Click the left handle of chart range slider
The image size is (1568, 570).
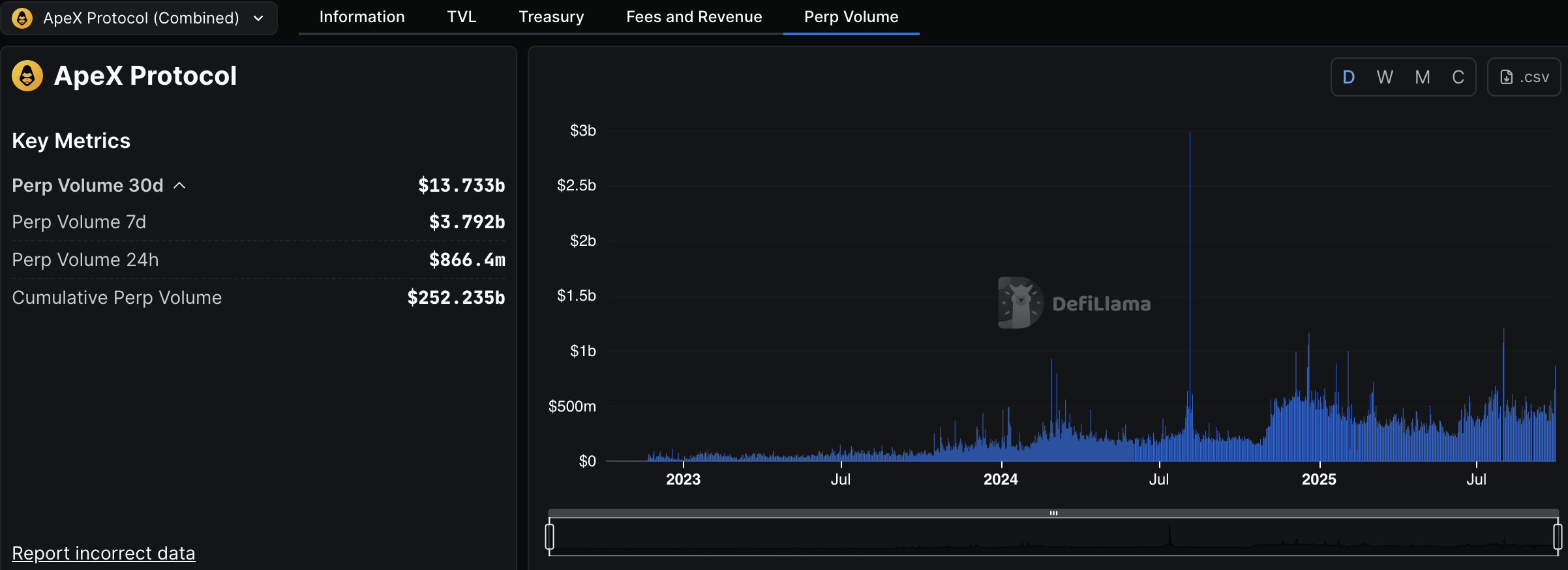[x=550, y=536]
